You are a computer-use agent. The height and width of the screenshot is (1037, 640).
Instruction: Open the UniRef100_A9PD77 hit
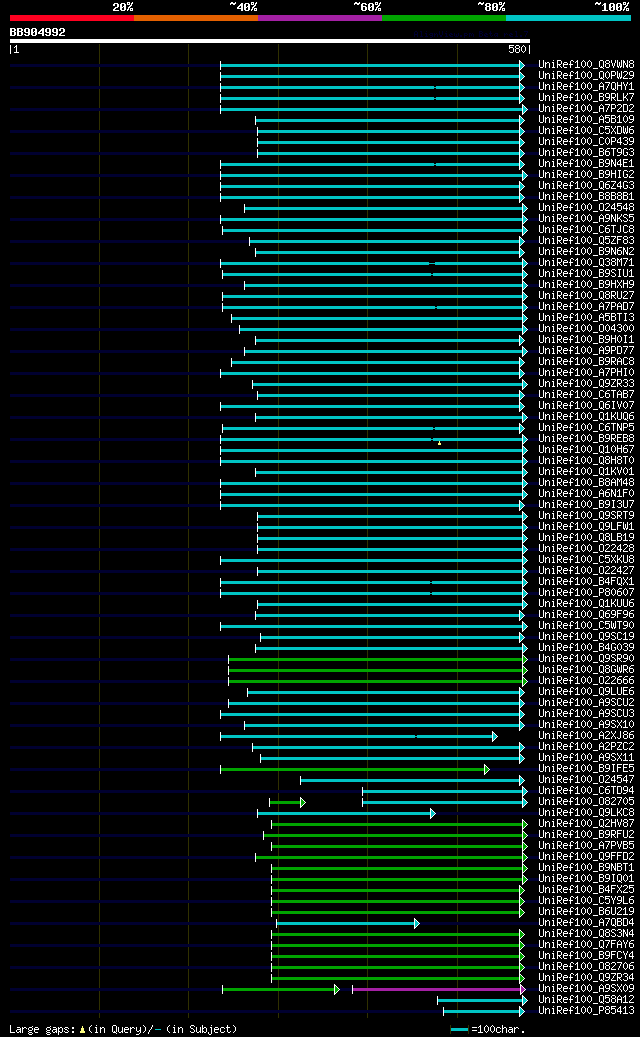coord(586,351)
